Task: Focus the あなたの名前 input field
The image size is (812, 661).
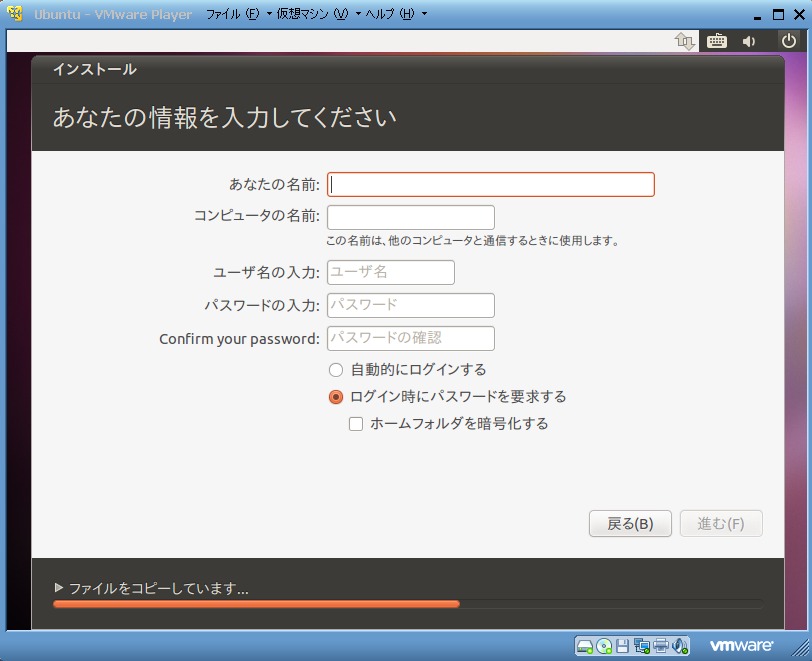Action: [490, 184]
